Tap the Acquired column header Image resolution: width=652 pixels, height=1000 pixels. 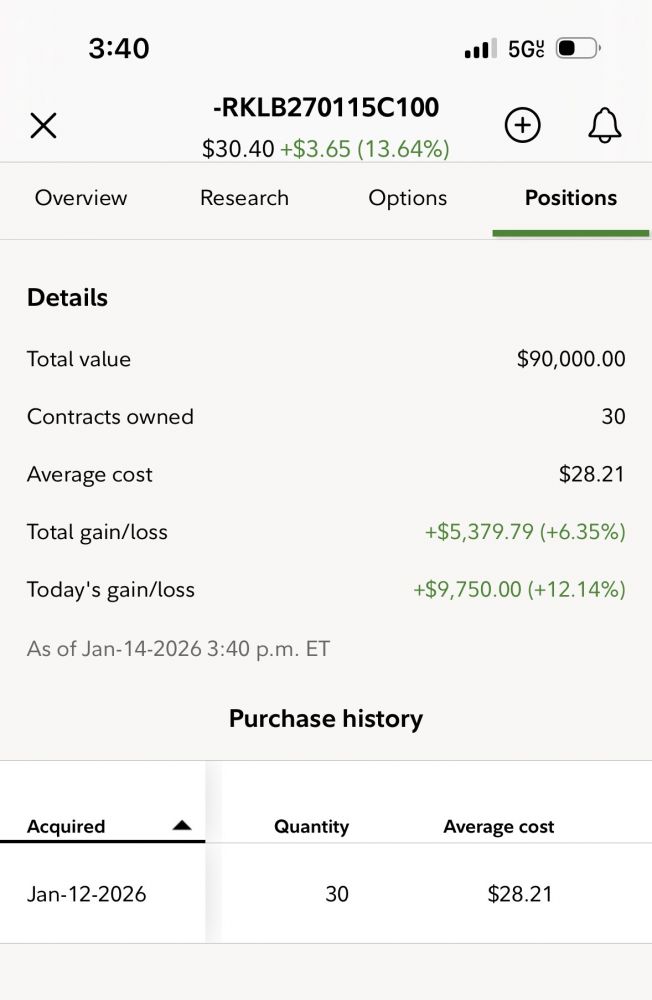(x=66, y=827)
